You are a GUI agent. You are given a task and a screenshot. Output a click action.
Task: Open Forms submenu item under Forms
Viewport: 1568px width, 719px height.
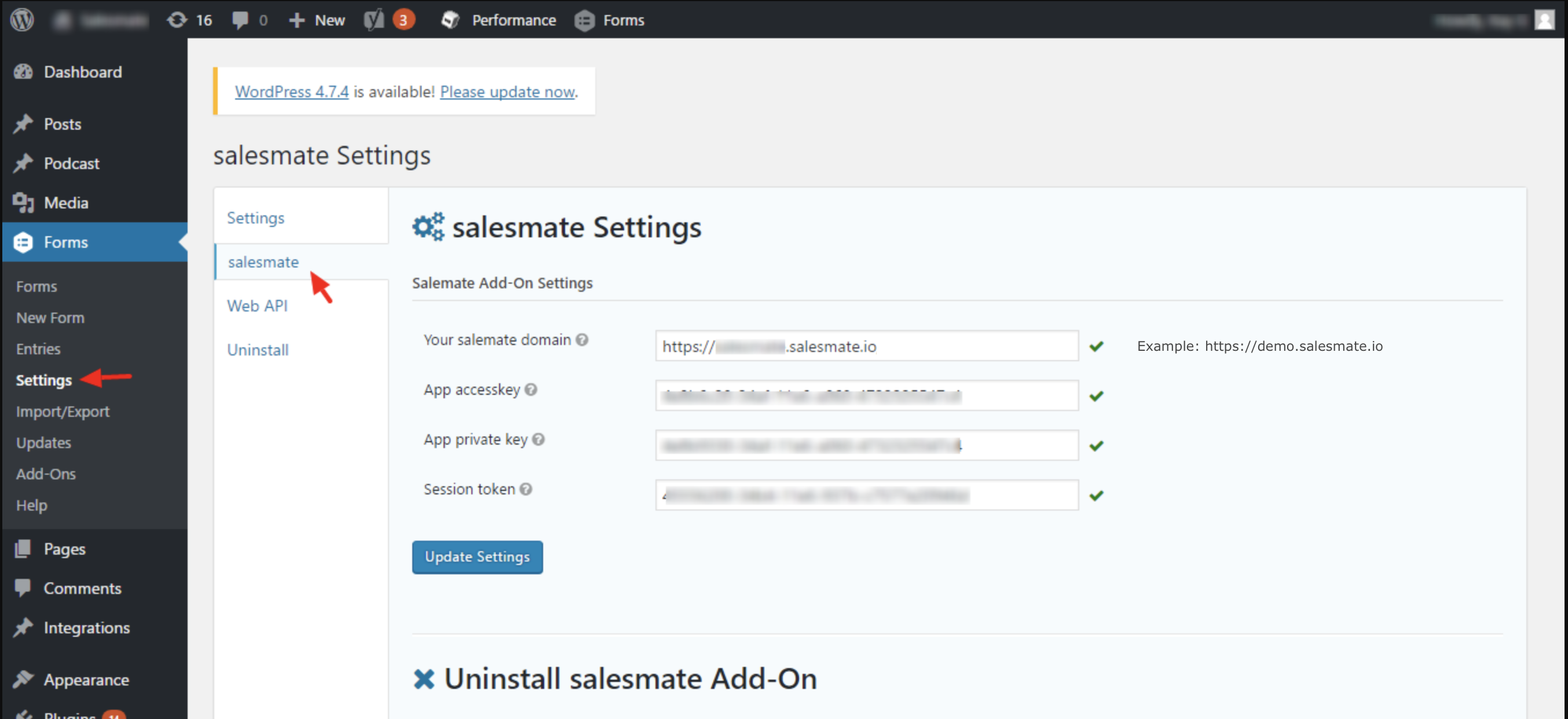(x=36, y=286)
